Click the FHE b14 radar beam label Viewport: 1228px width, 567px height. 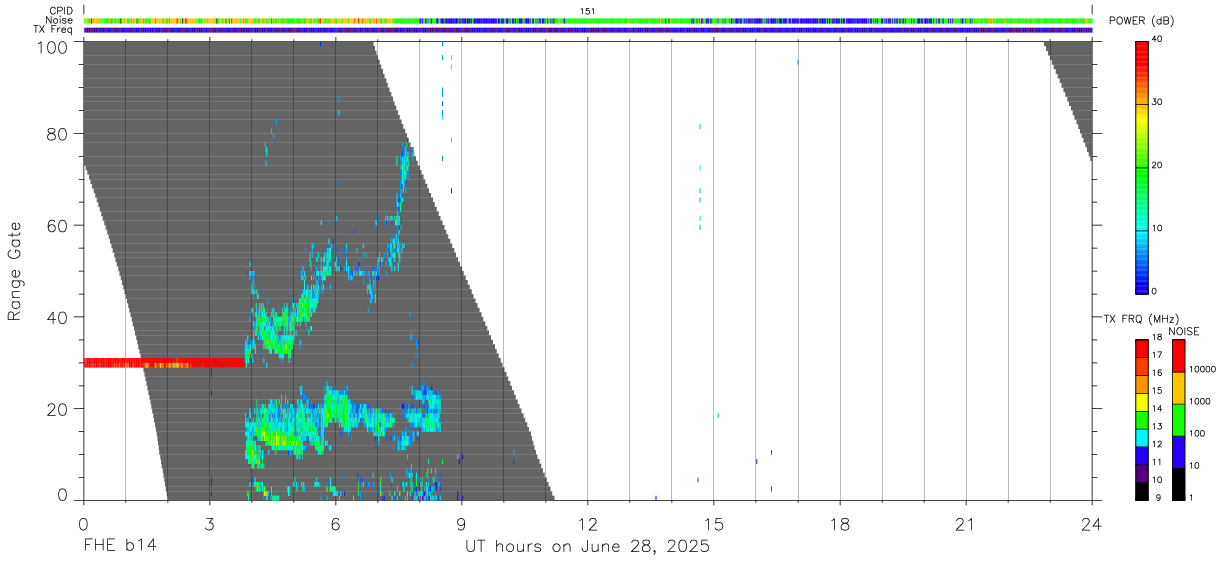[119, 547]
